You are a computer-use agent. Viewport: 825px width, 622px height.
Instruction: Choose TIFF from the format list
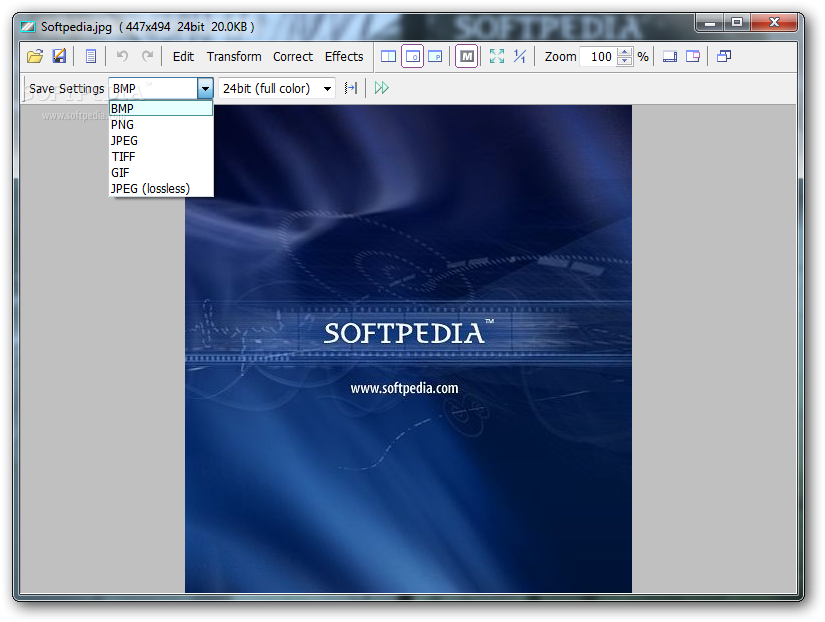click(x=161, y=157)
